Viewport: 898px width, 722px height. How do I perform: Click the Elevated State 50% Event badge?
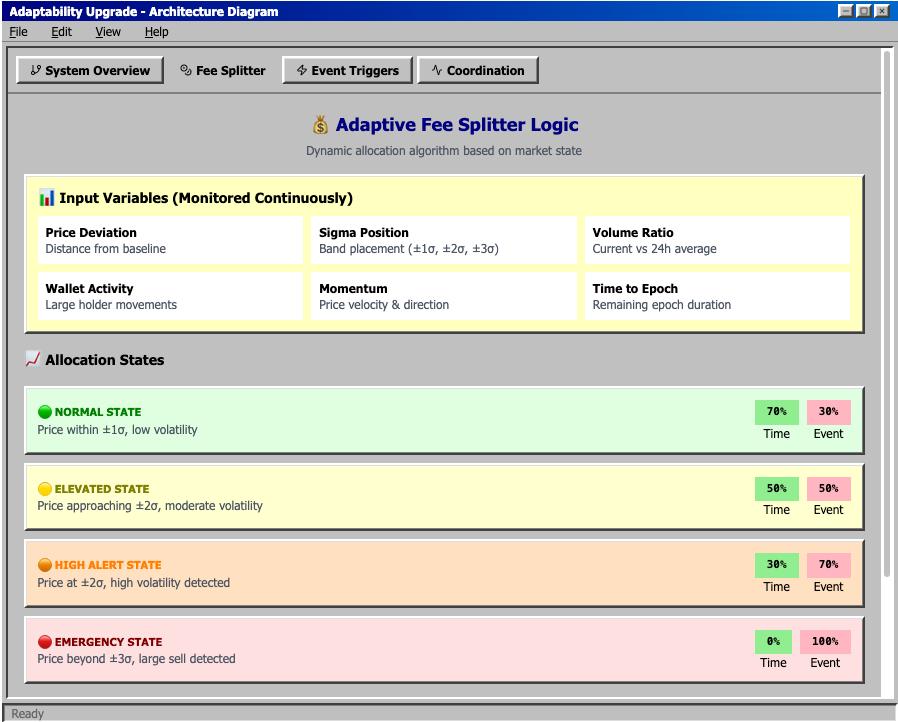click(829, 488)
